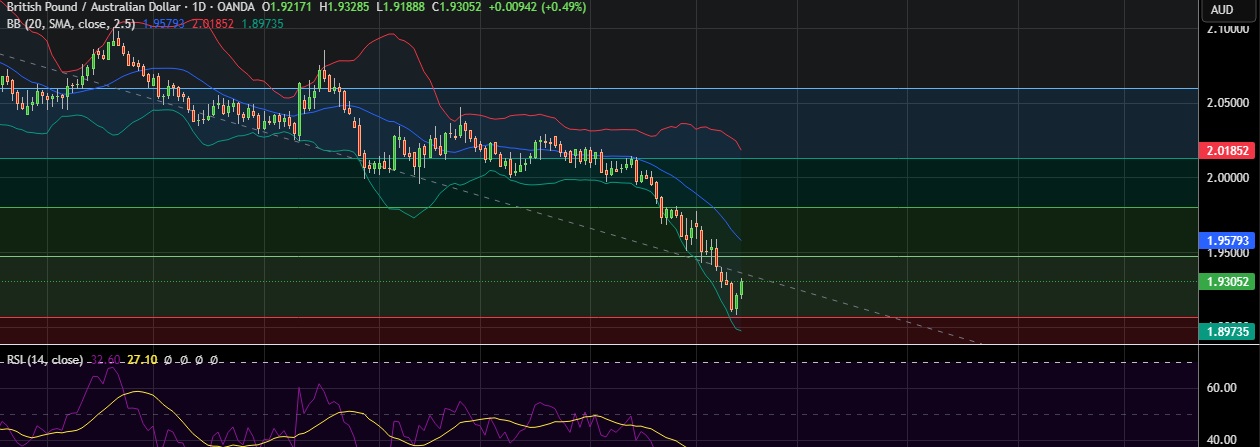Click the red 2.01852 upper band price label

tap(1226, 150)
